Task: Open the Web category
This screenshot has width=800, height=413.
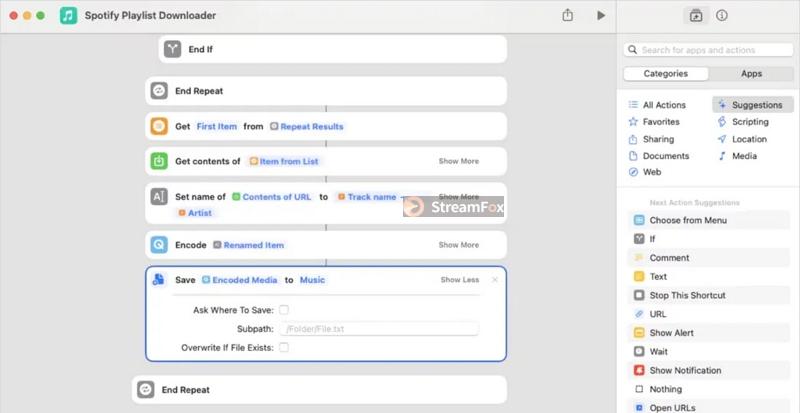Action: (x=645, y=172)
